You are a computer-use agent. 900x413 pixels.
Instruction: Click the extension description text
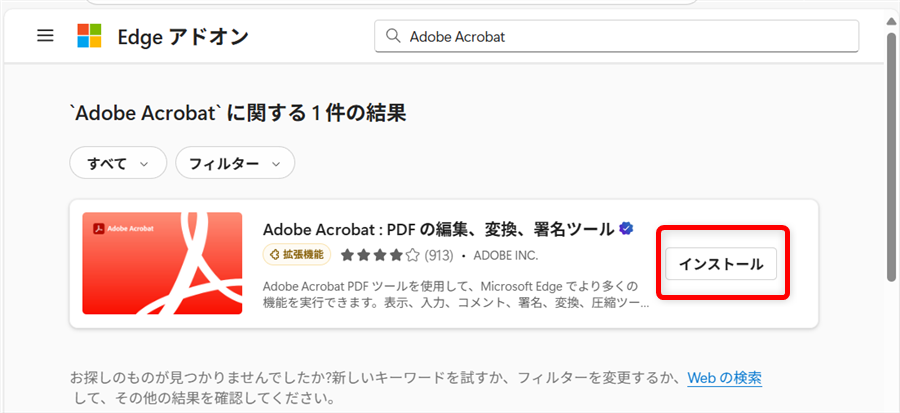click(455, 295)
